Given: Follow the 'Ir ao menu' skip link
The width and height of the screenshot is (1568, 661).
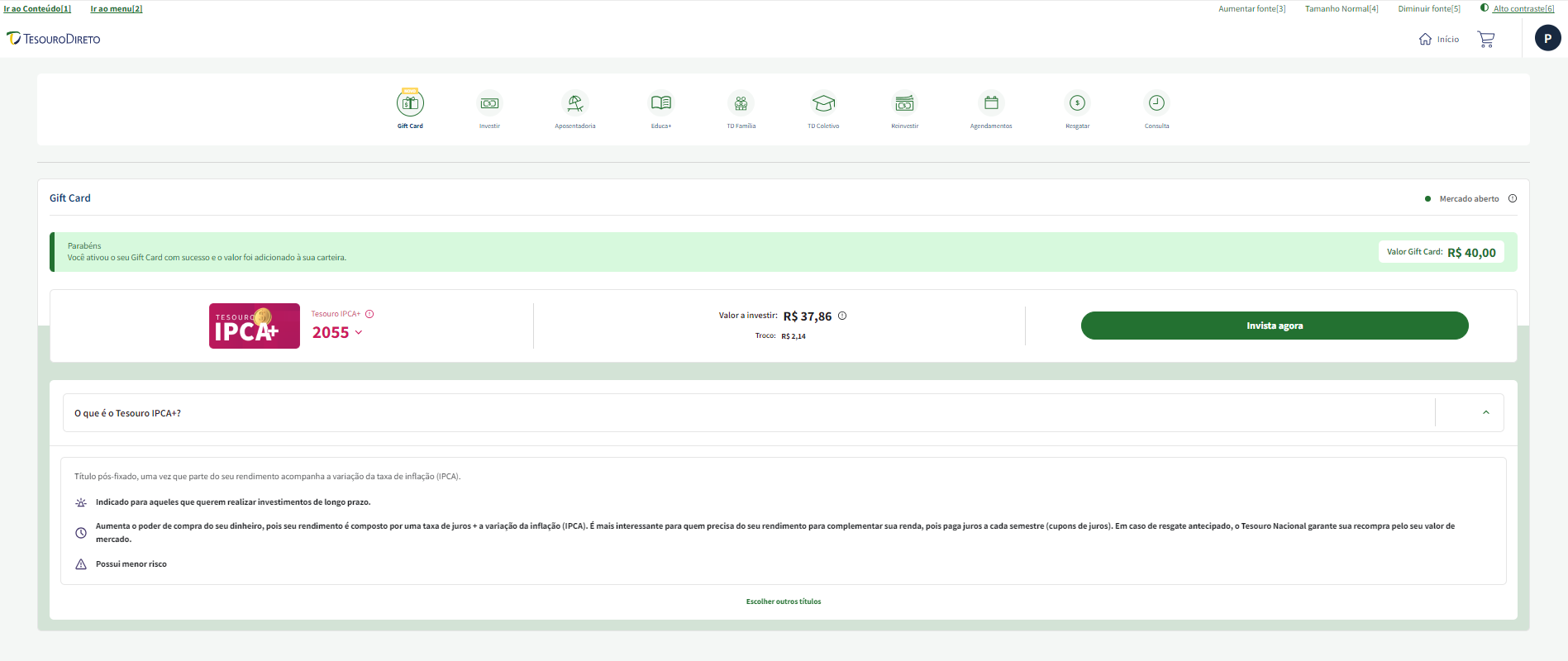Looking at the screenshot, I should point(117,8).
